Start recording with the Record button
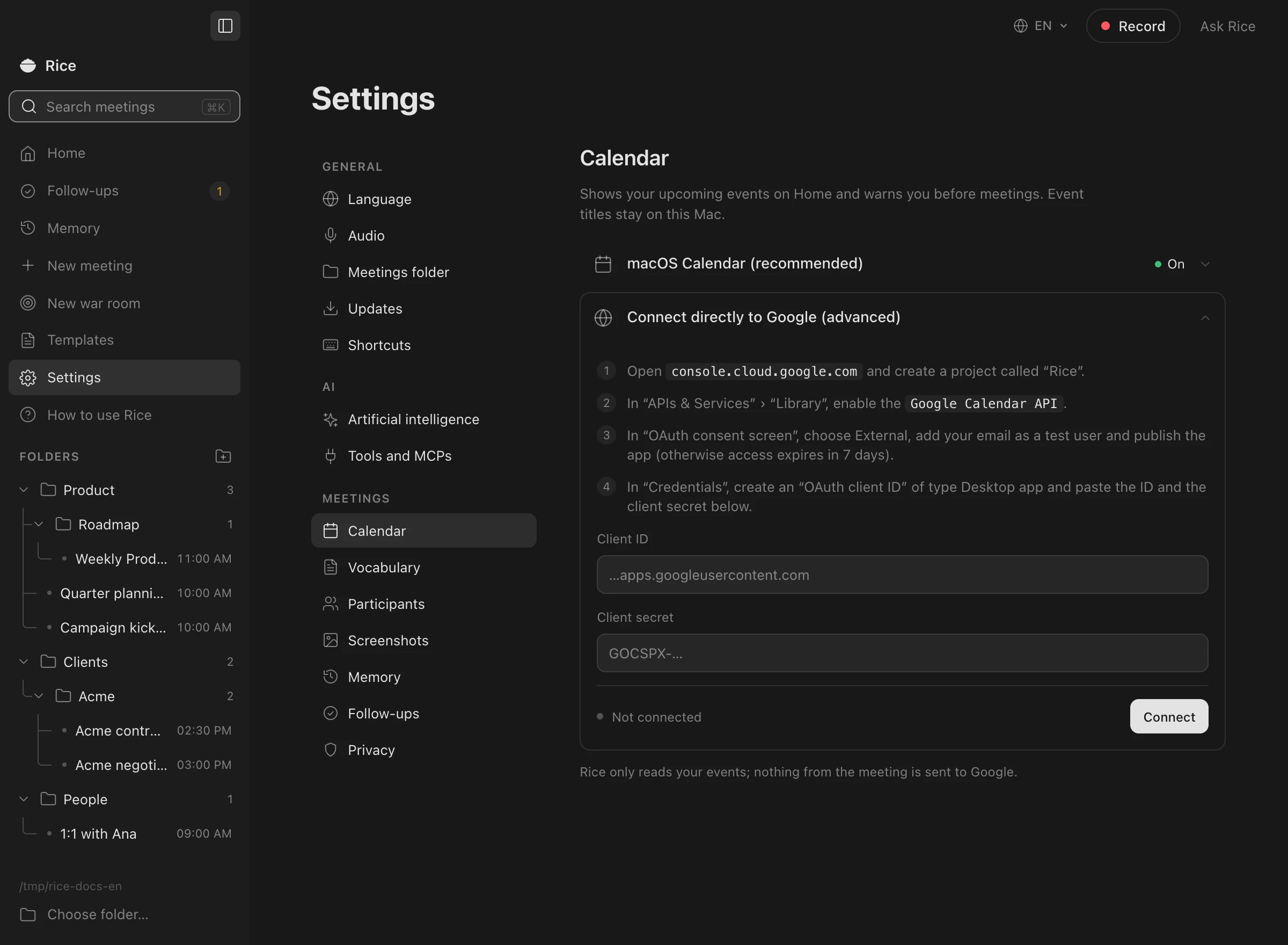This screenshot has height=945, width=1288. [x=1132, y=26]
